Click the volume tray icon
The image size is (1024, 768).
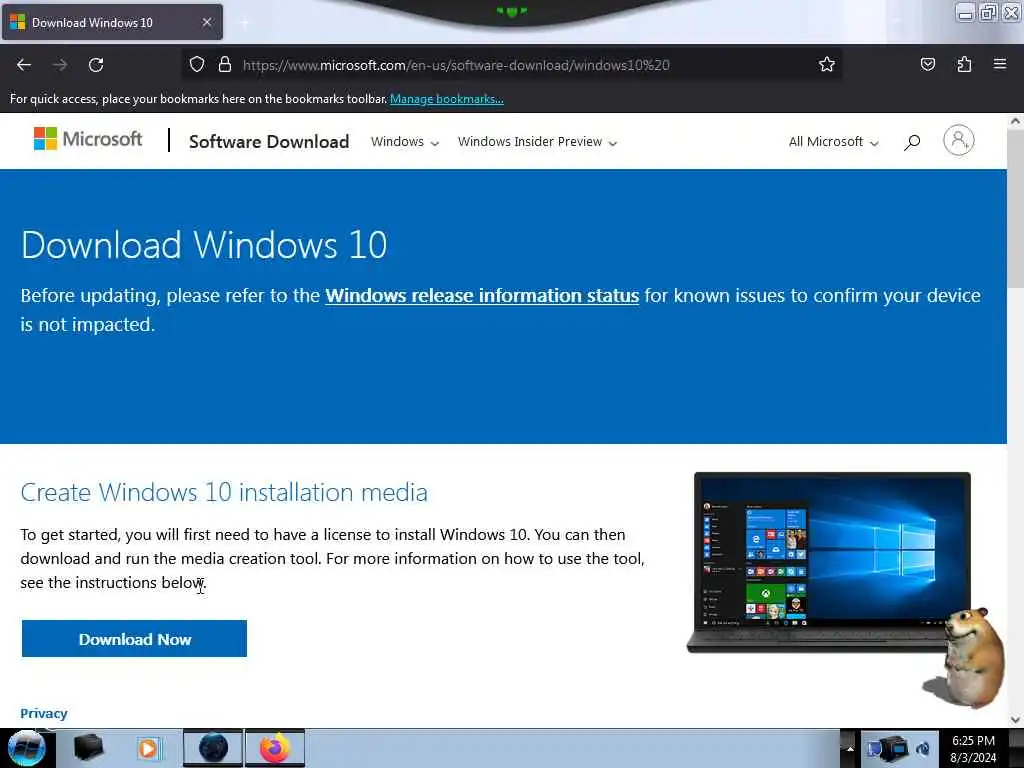pyautogui.click(x=923, y=749)
